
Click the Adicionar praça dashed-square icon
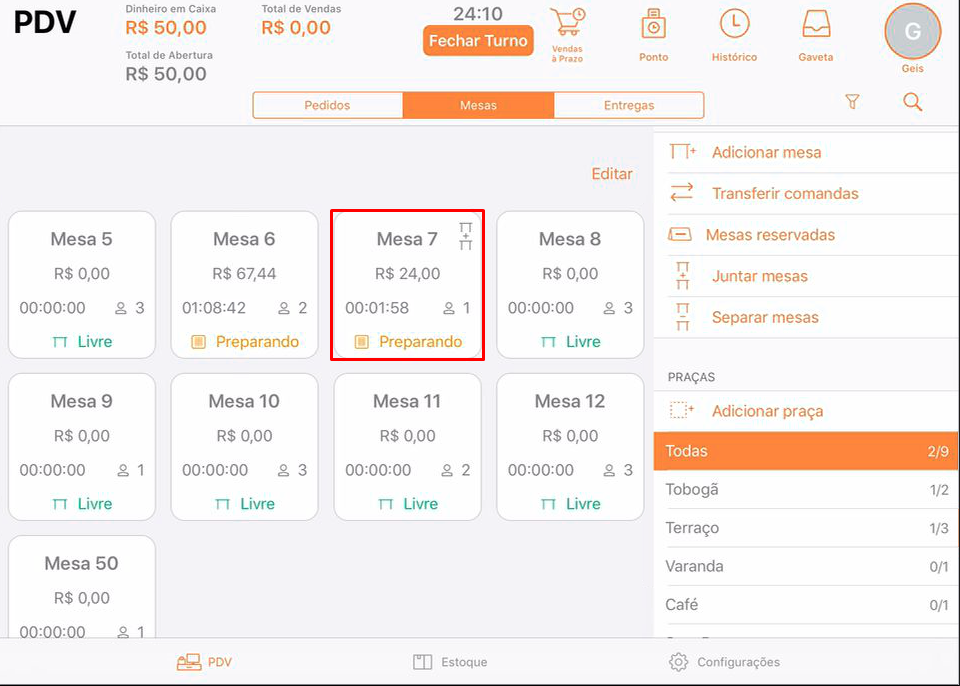coord(682,410)
